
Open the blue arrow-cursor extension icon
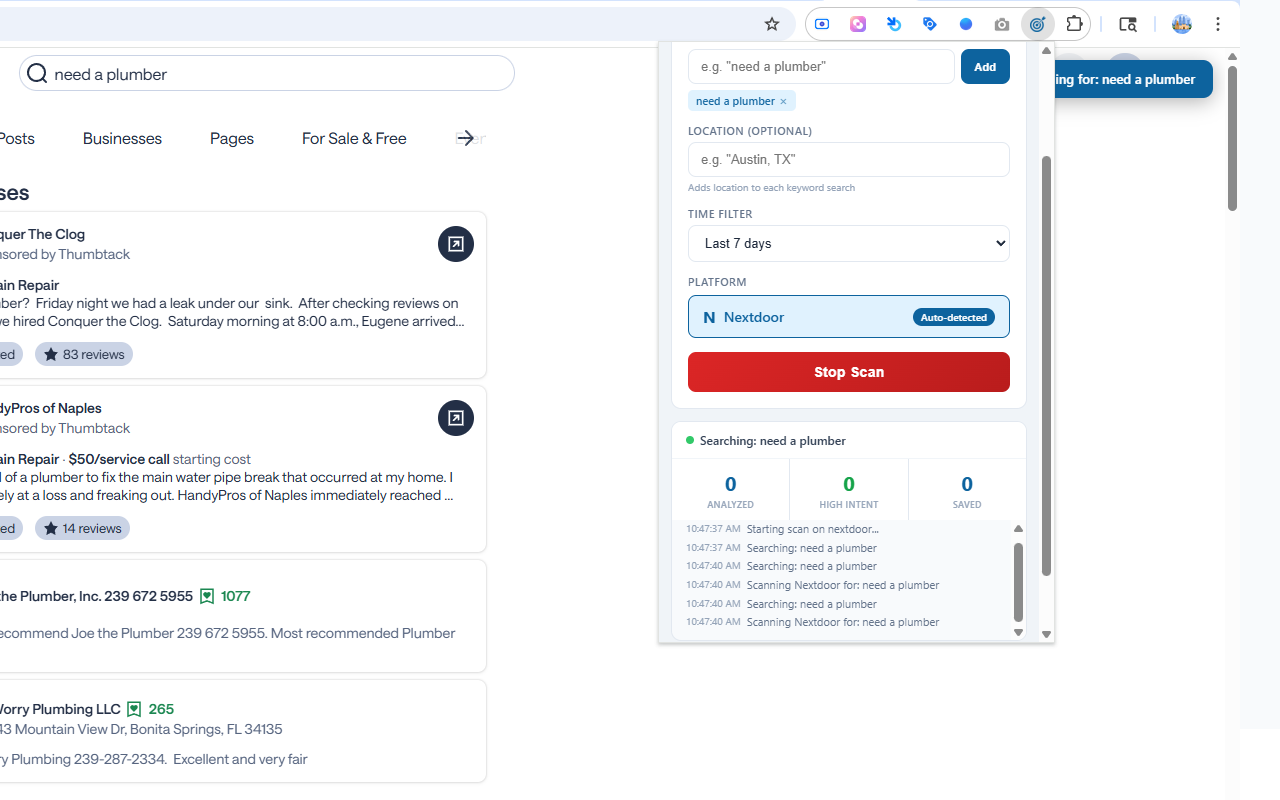(894, 24)
